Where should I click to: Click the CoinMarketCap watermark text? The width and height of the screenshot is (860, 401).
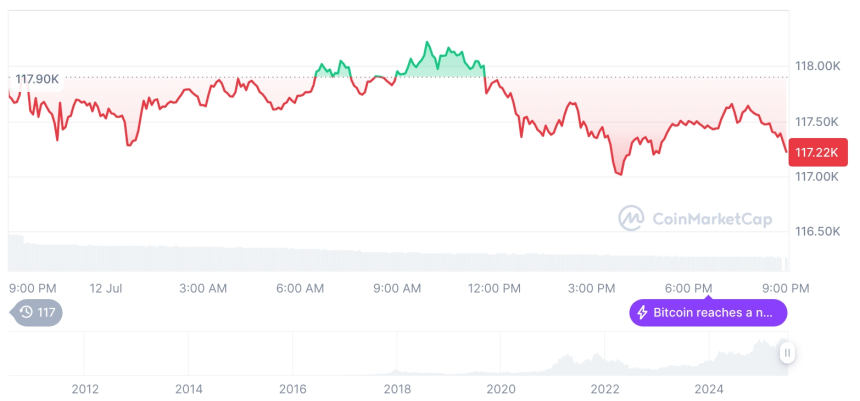pos(711,219)
